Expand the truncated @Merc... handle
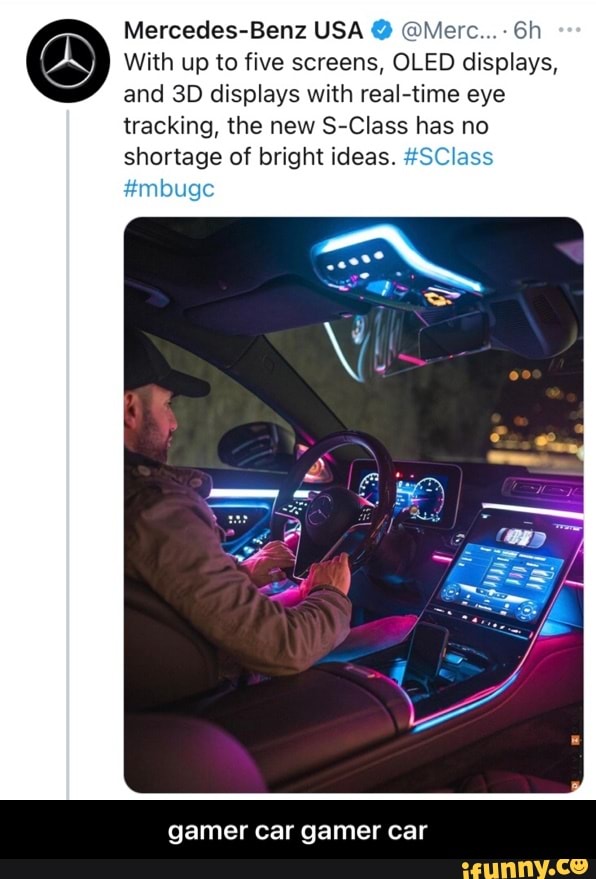 click(x=448, y=30)
